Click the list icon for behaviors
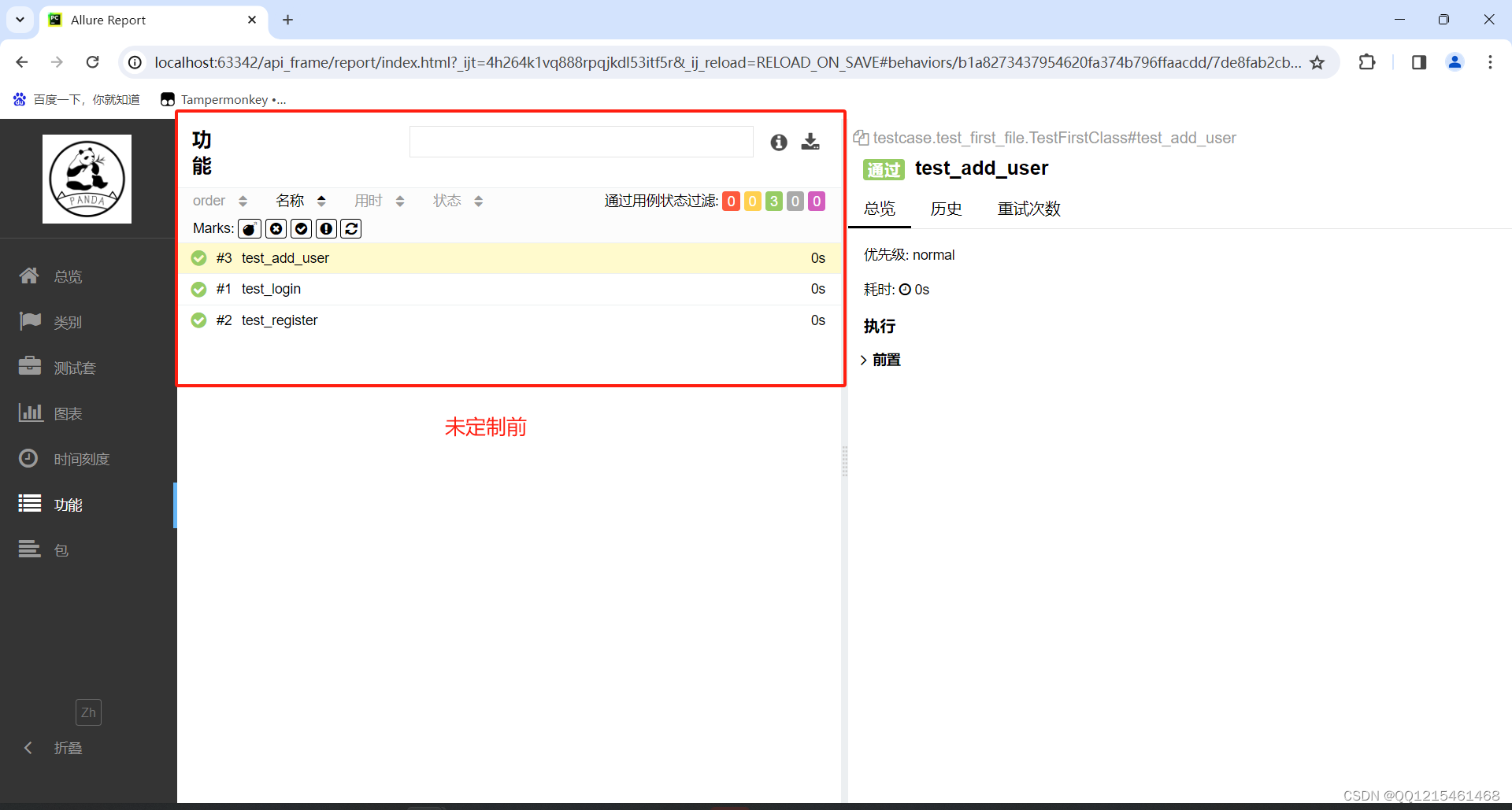The height and width of the screenshot is (810, 1512). pos(30,503)
